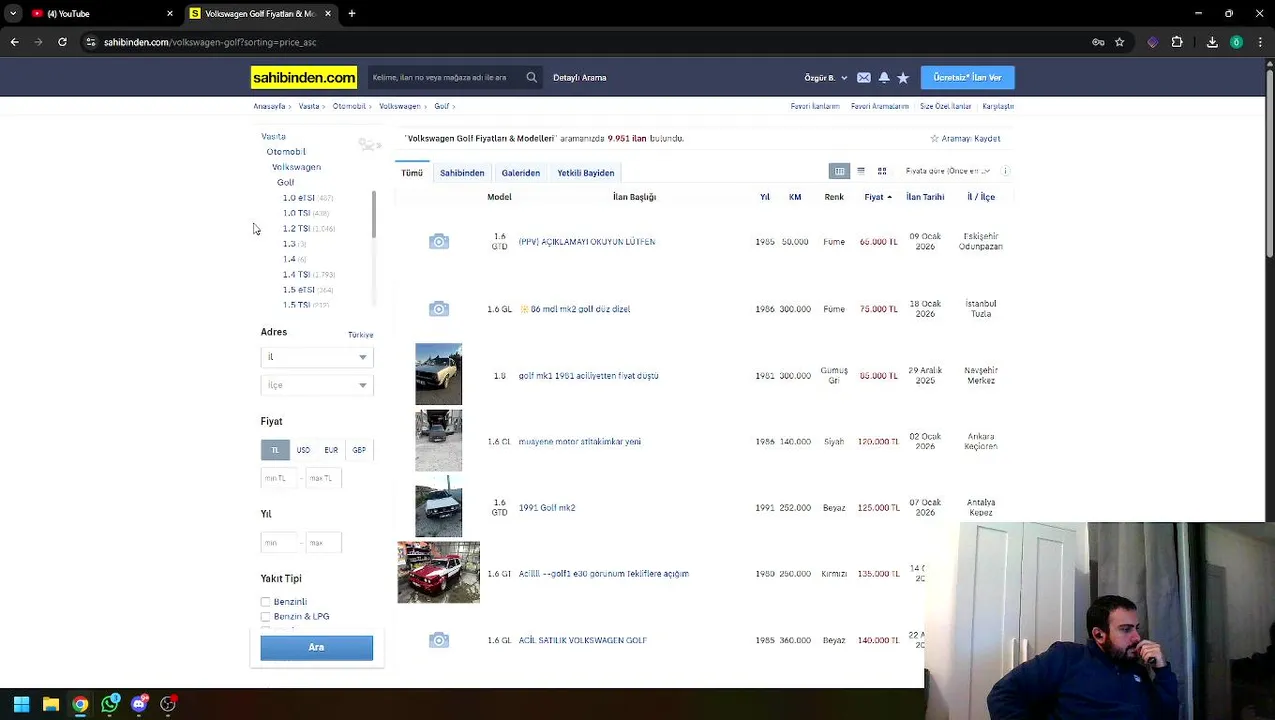Sort by the Fiyat column header
The height and width of the screenshot is (720, 1275).
pos(877,197)
